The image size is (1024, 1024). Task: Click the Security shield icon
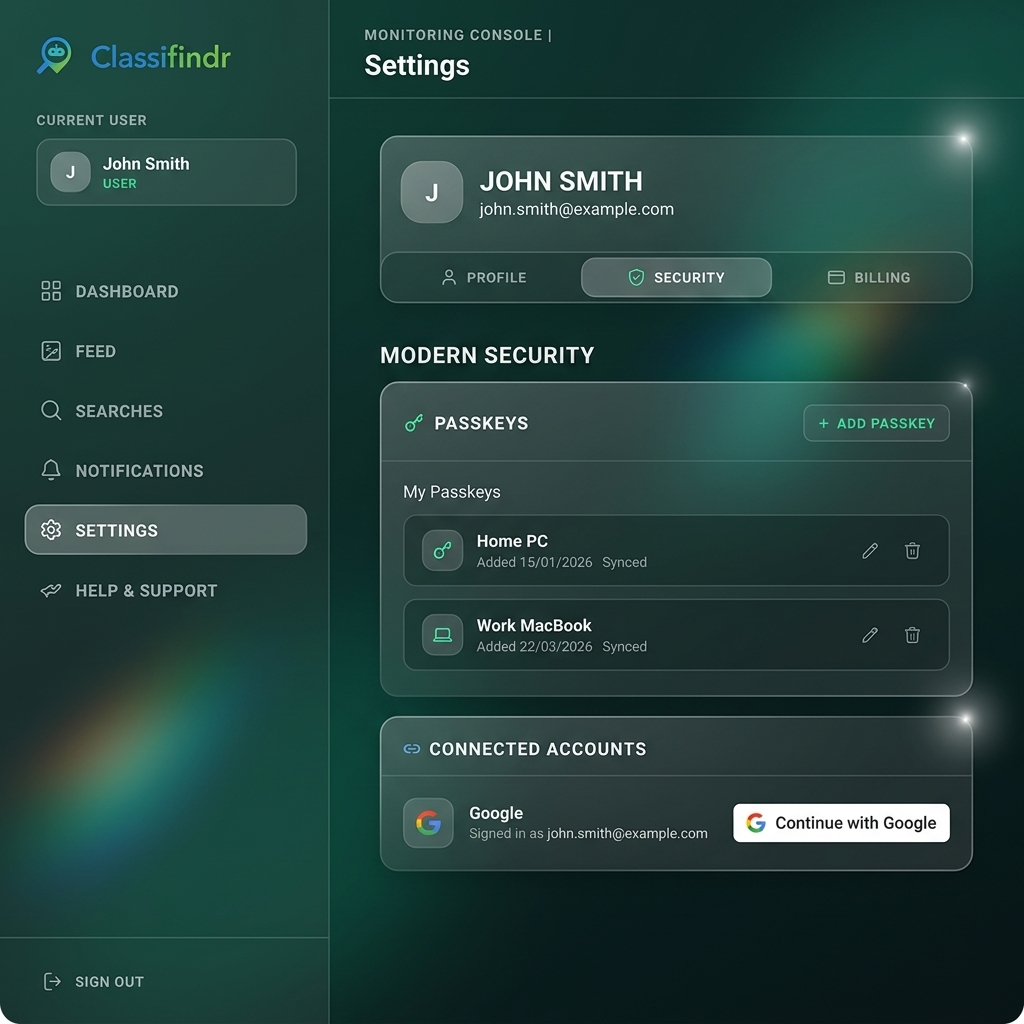tap(636, 278)
